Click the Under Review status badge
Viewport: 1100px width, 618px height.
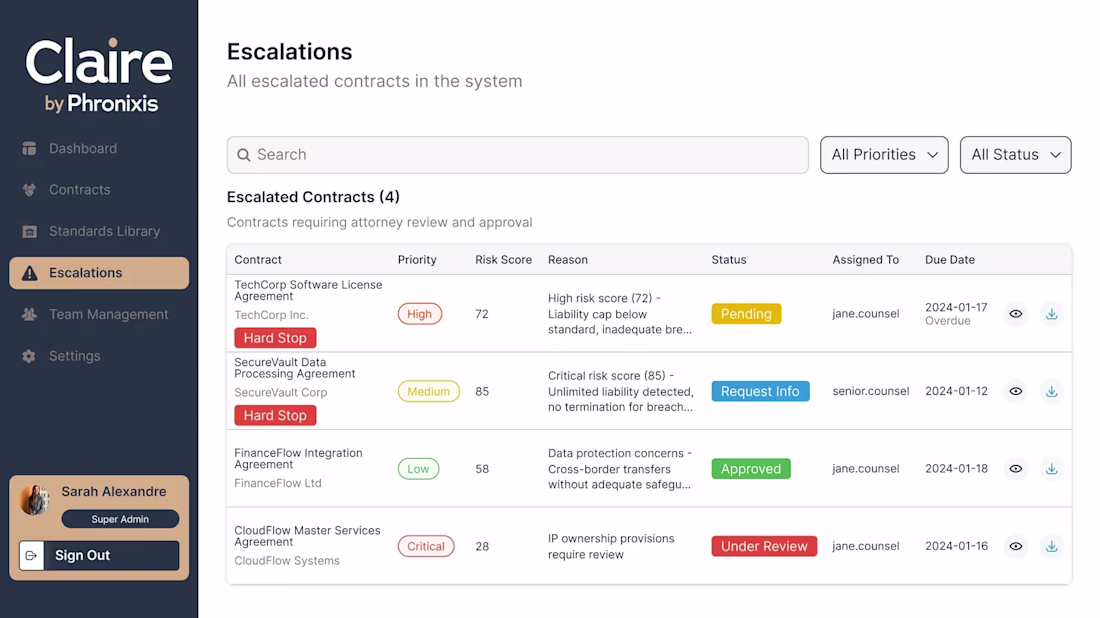(x=764, y=546)
